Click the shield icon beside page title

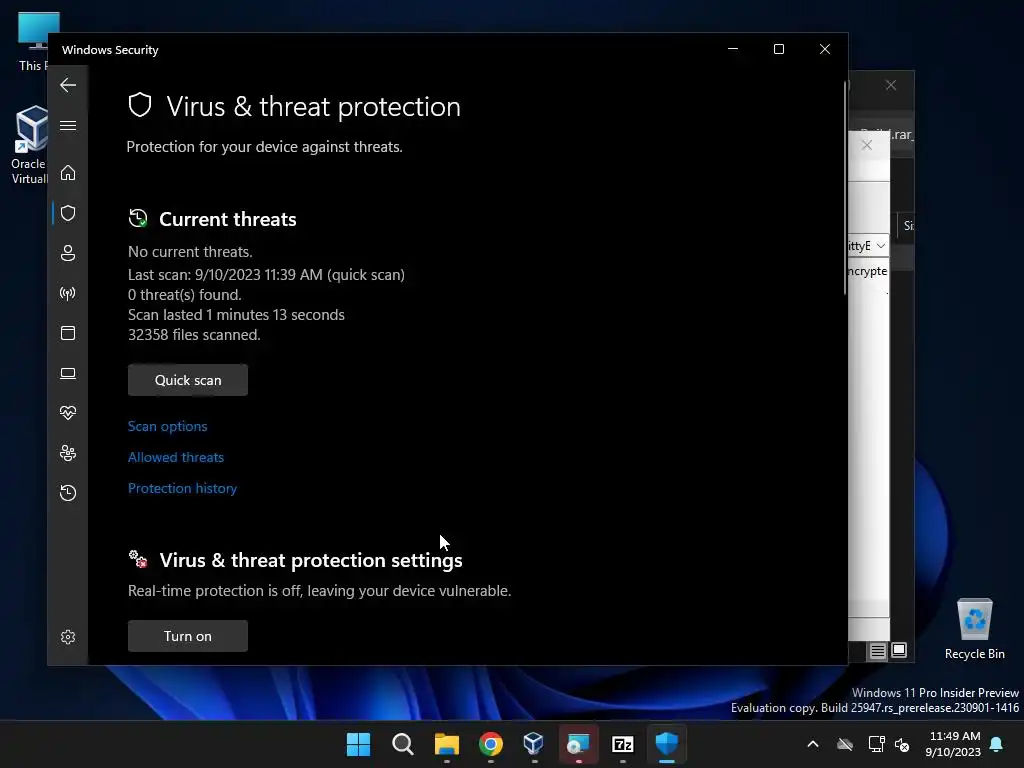pos(140,105)
